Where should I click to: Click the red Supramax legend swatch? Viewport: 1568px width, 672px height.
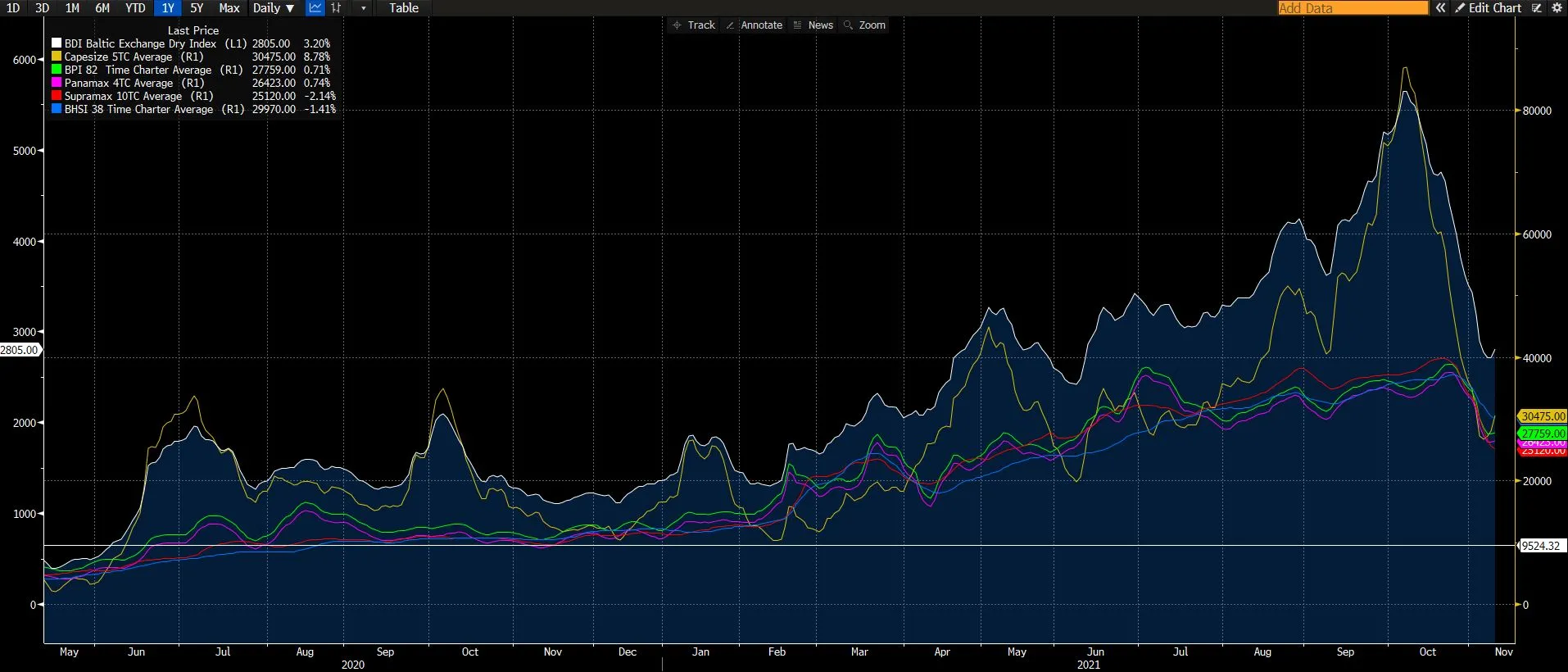57,96
